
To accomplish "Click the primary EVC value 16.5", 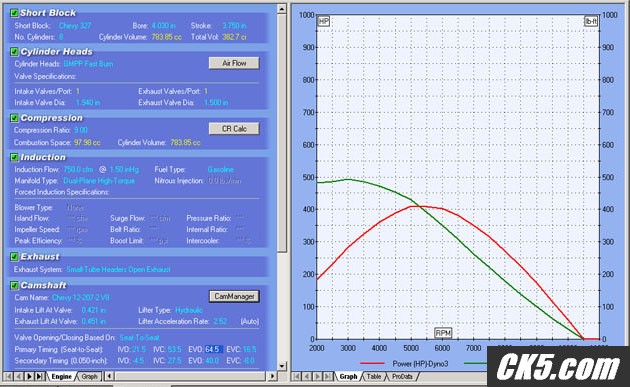I will (x=249, y=349).
